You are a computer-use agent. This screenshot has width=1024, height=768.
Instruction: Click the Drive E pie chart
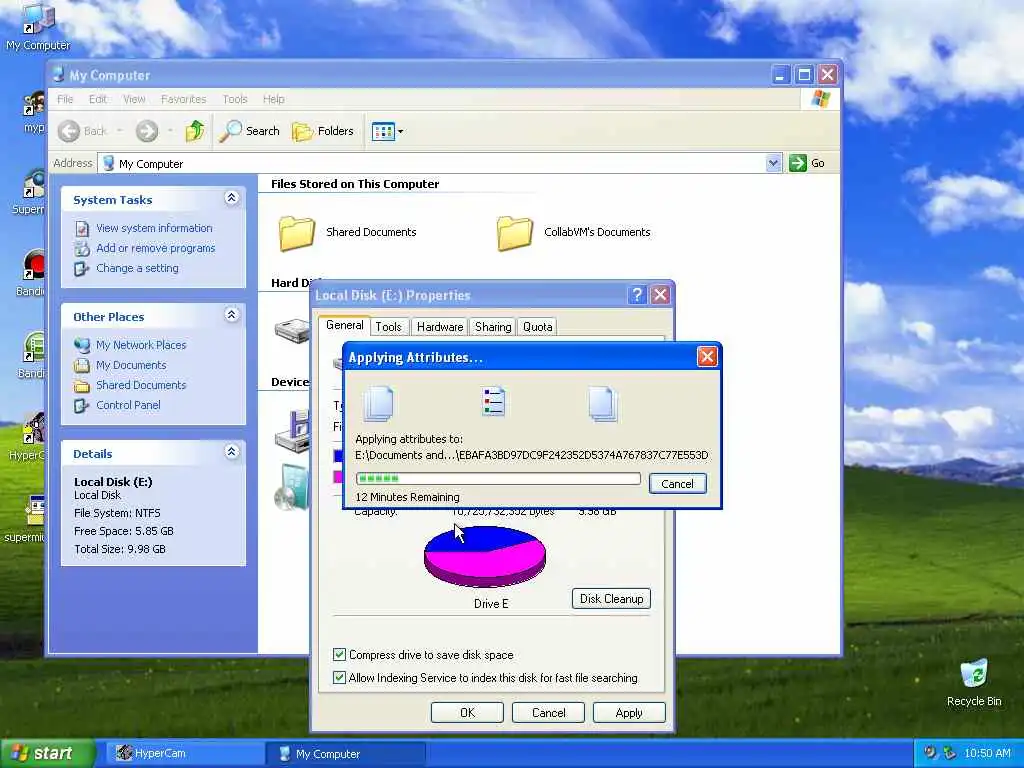click(x=485, y=556)
